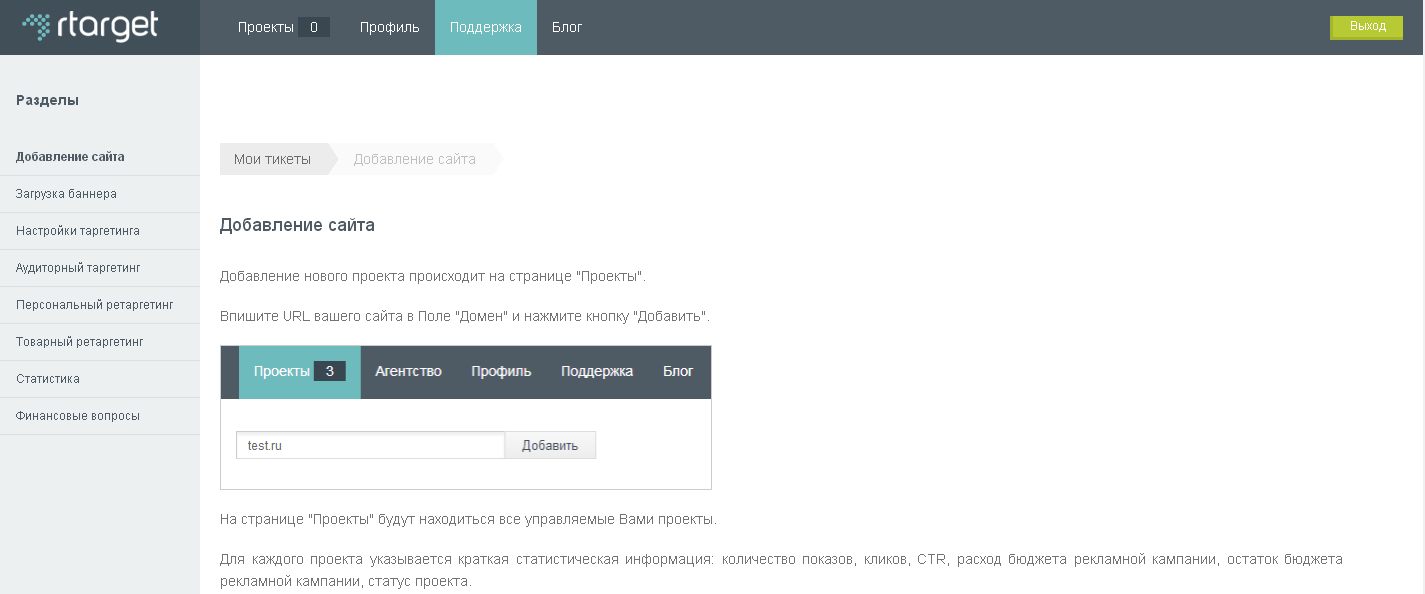Click the rtarget logo
Viewport: 1425px width, 594px height.
coord(90,26)
